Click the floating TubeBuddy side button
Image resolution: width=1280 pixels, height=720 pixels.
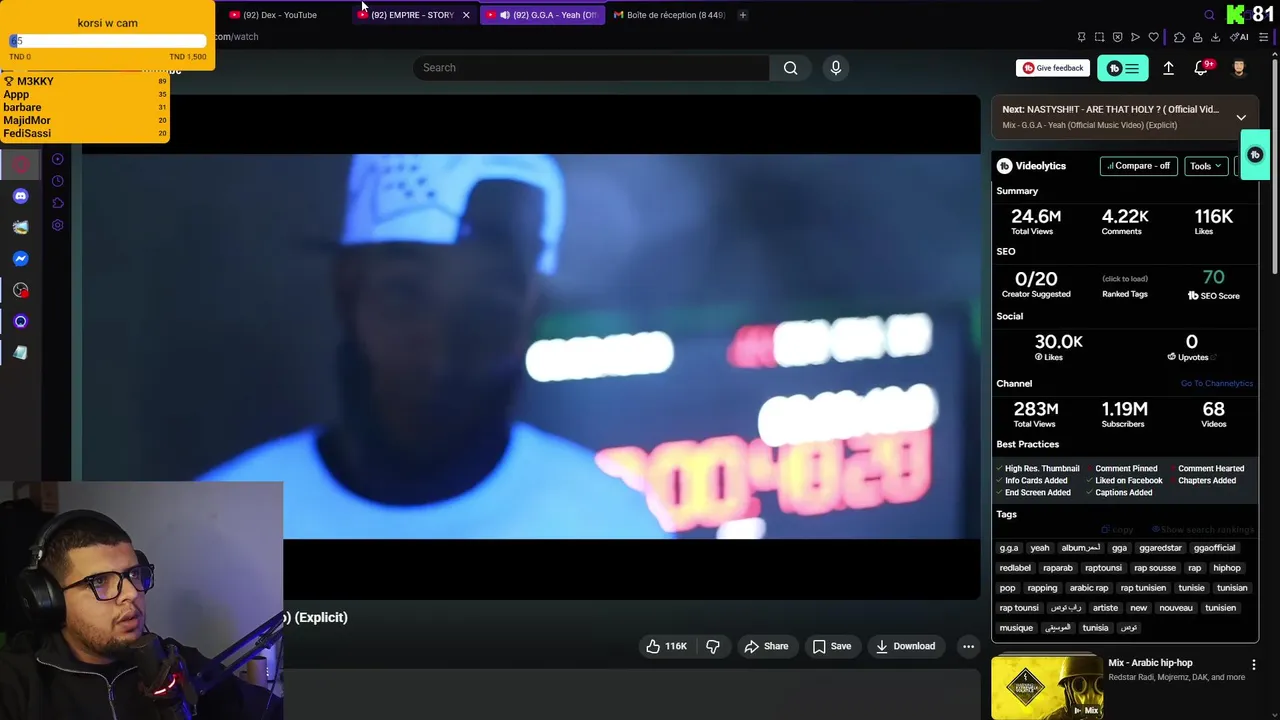(x=1255, y=155)
